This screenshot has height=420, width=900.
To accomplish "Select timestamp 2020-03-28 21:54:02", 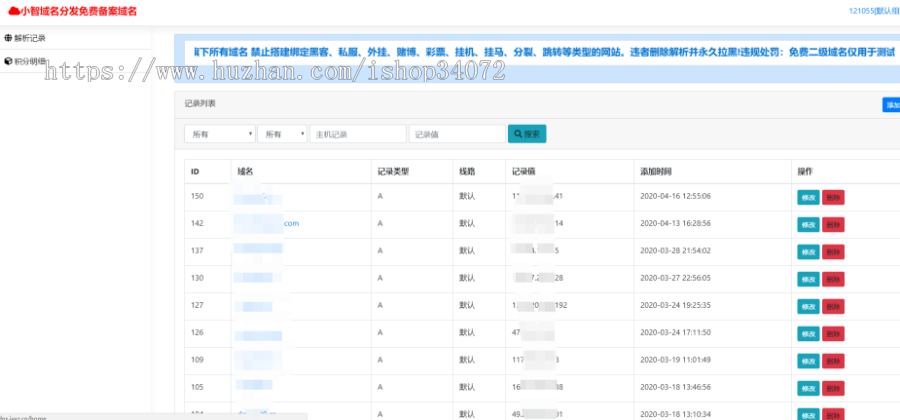I will click(676, 251).
